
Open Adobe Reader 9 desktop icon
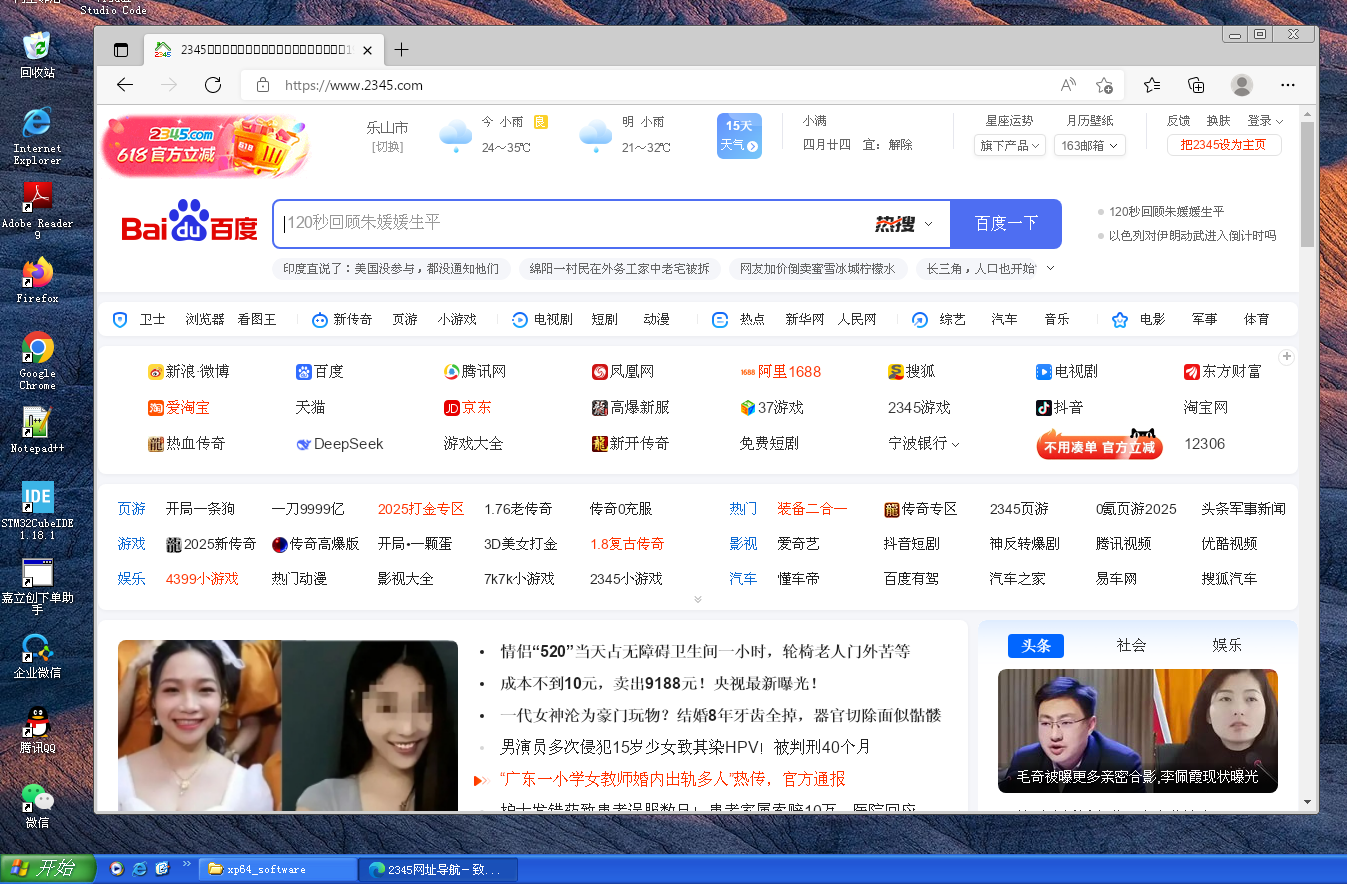pos(37,210)
